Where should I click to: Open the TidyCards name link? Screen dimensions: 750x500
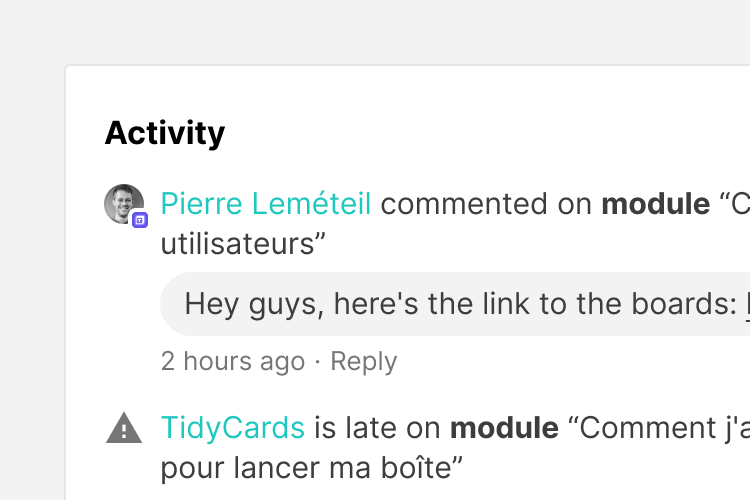coord(232,428)
